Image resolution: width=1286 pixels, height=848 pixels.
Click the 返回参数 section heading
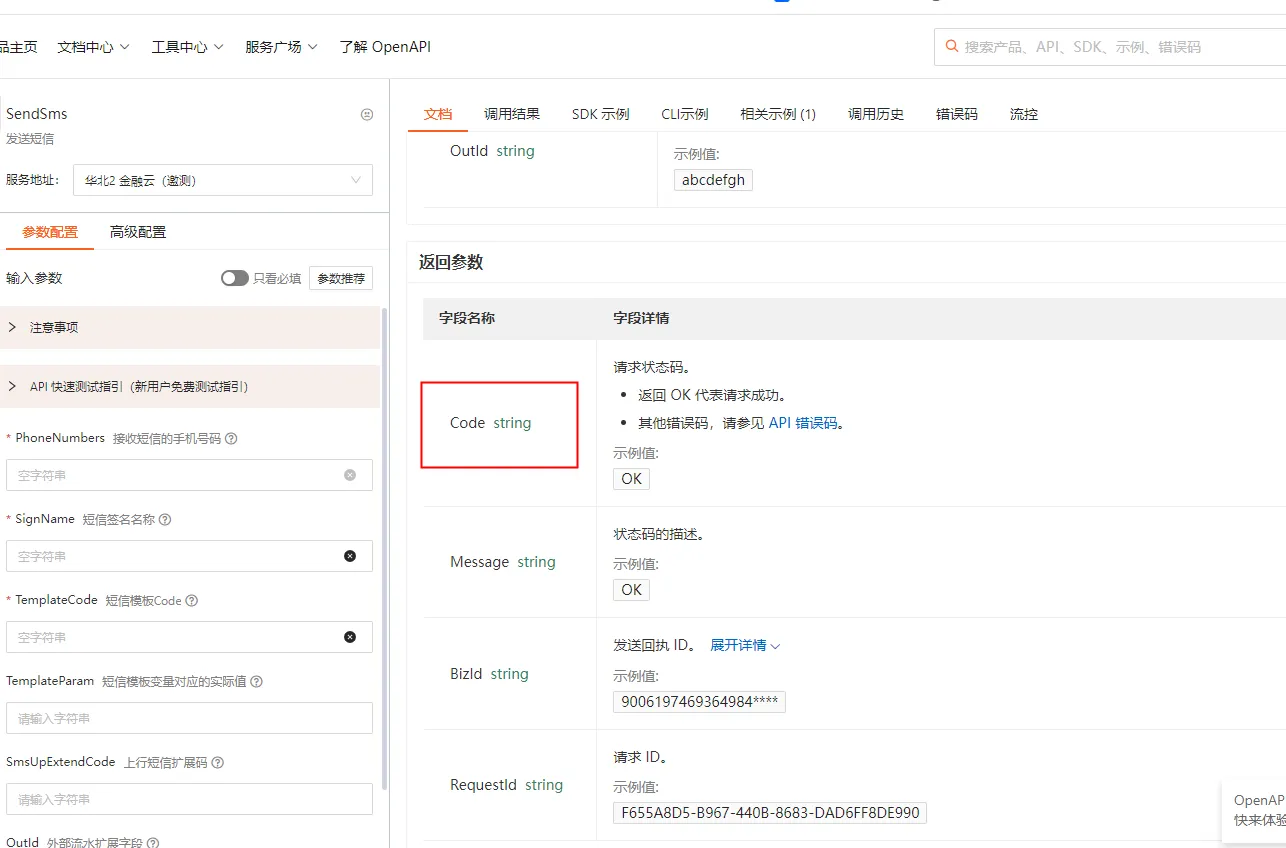[451, 262]
